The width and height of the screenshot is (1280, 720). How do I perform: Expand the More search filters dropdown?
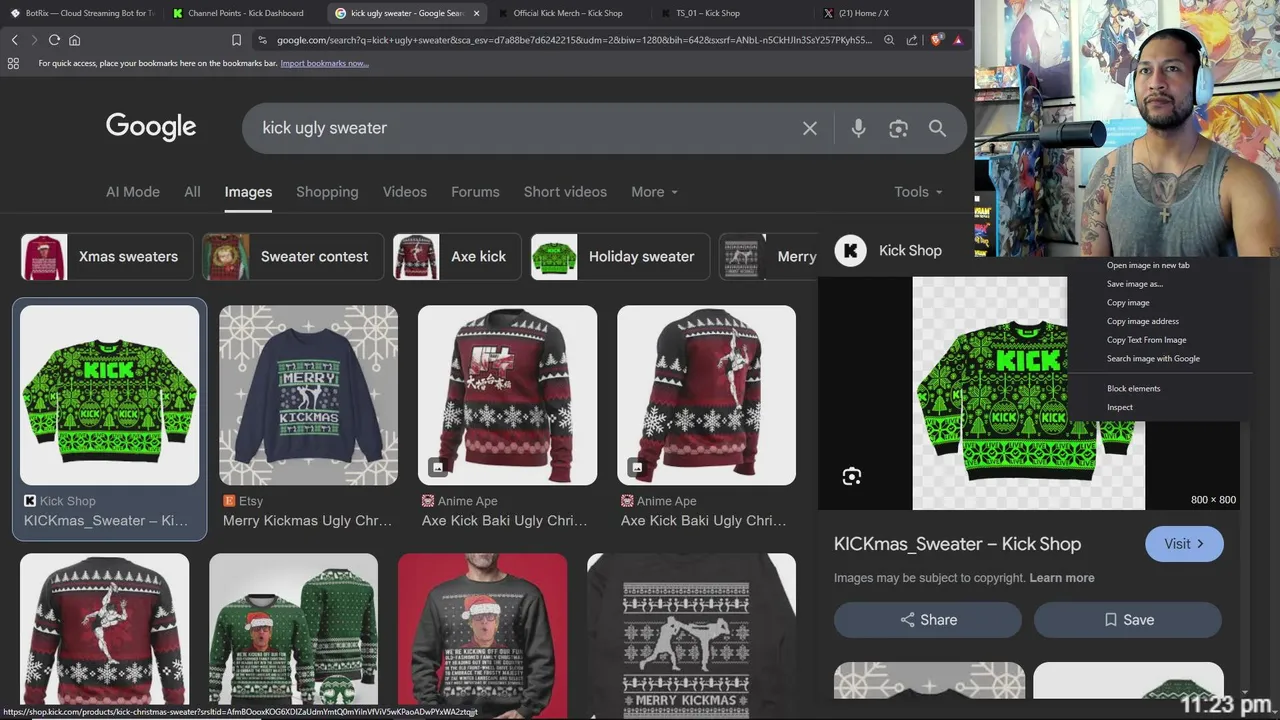coord(654,192)
